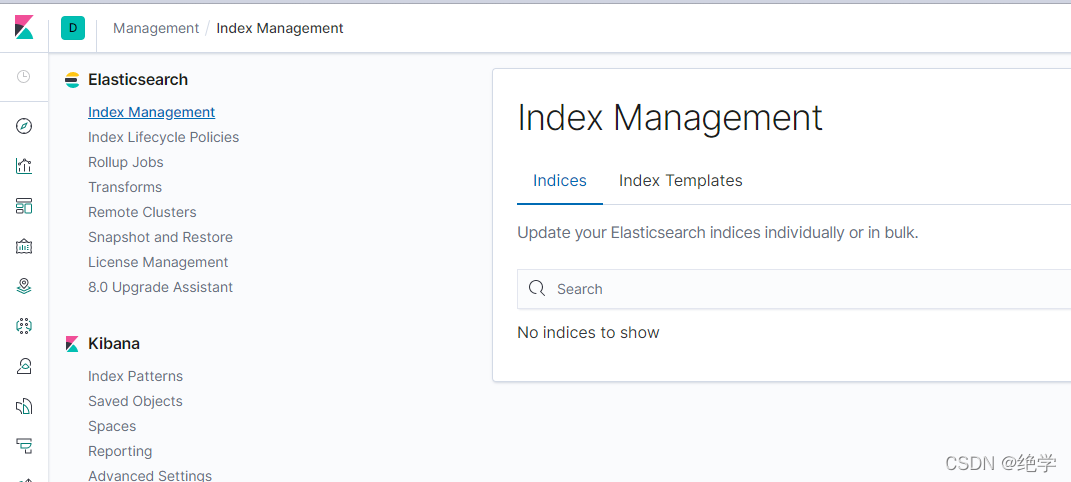1071x482 pixels.
Task: Click the Elasticsearch section logo icon
Action: (72, 80)
